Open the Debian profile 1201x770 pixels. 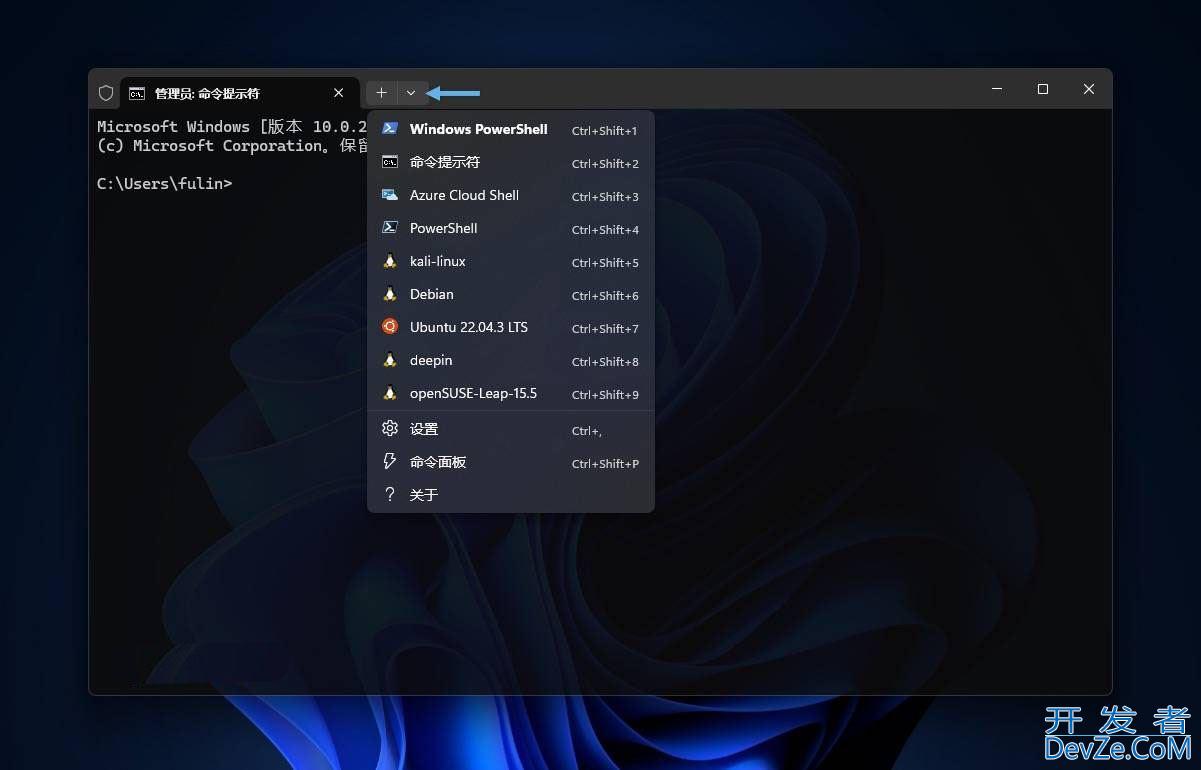coord(511,294)
